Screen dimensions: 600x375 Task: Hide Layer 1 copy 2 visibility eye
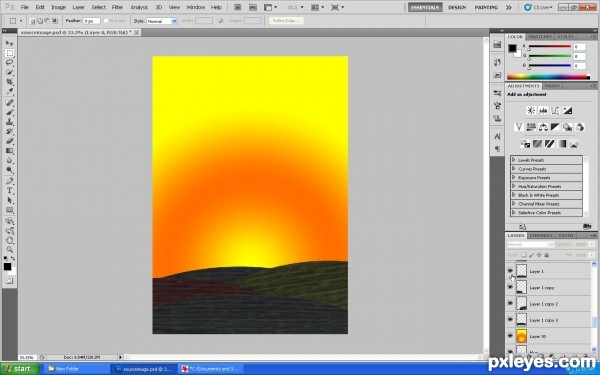pyautogui.click(x=510, y=303)
